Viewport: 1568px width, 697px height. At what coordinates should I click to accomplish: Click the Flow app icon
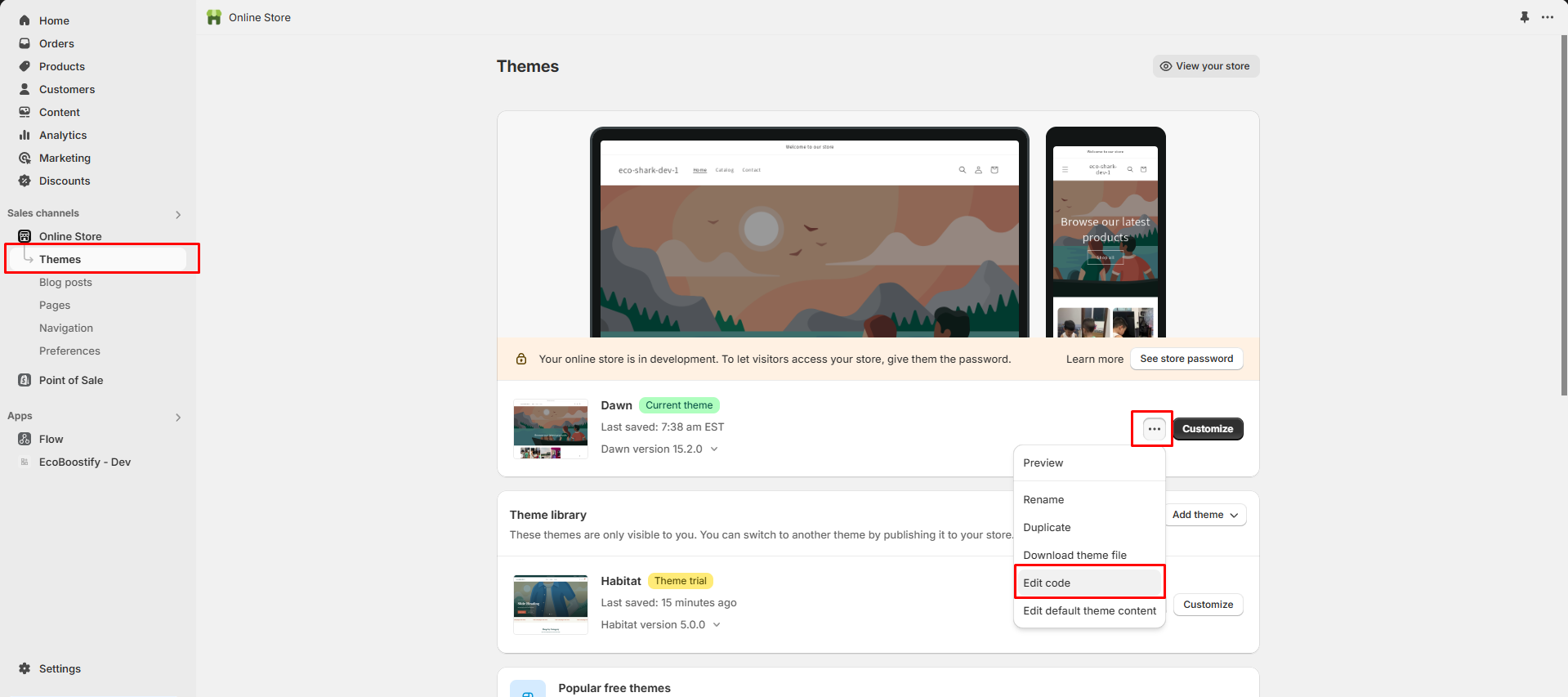pyautogui.click(x=25, y=439)
